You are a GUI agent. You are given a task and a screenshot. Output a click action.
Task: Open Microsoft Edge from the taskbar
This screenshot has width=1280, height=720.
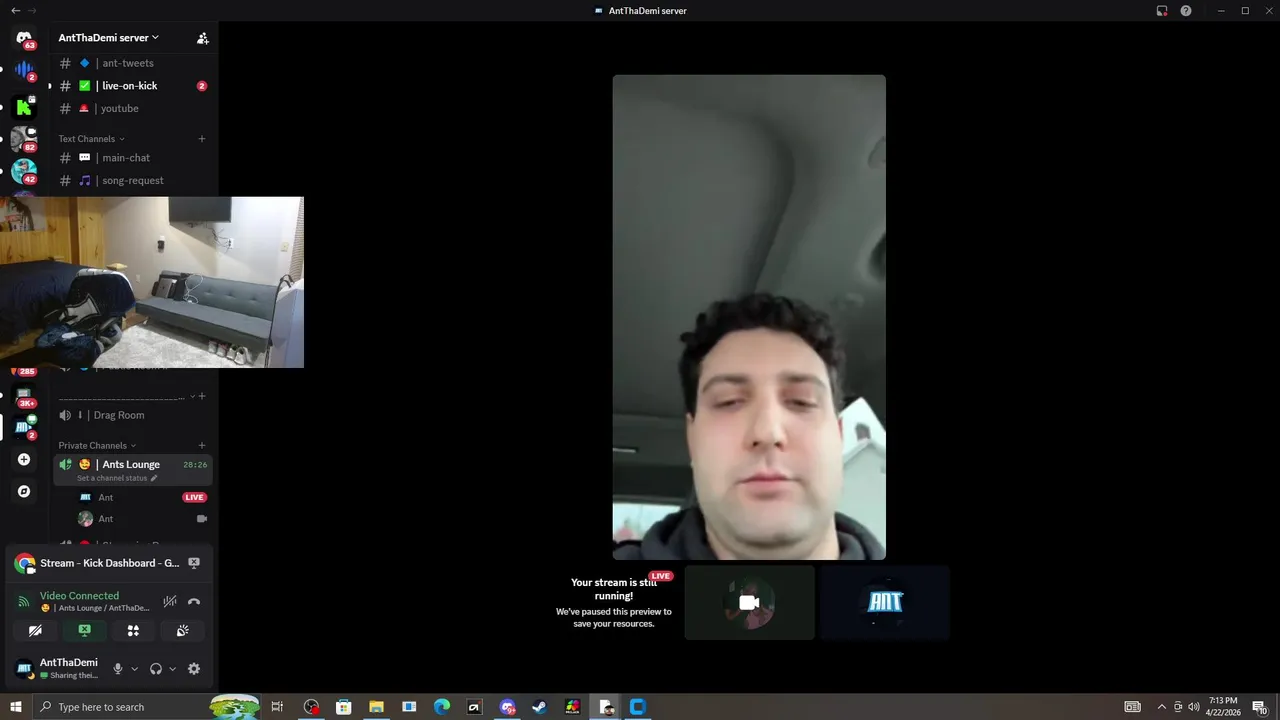(442, 707)
